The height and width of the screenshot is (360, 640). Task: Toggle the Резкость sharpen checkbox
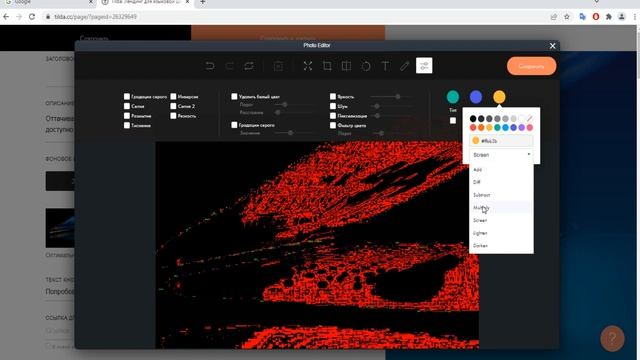(x=173, y=116)
